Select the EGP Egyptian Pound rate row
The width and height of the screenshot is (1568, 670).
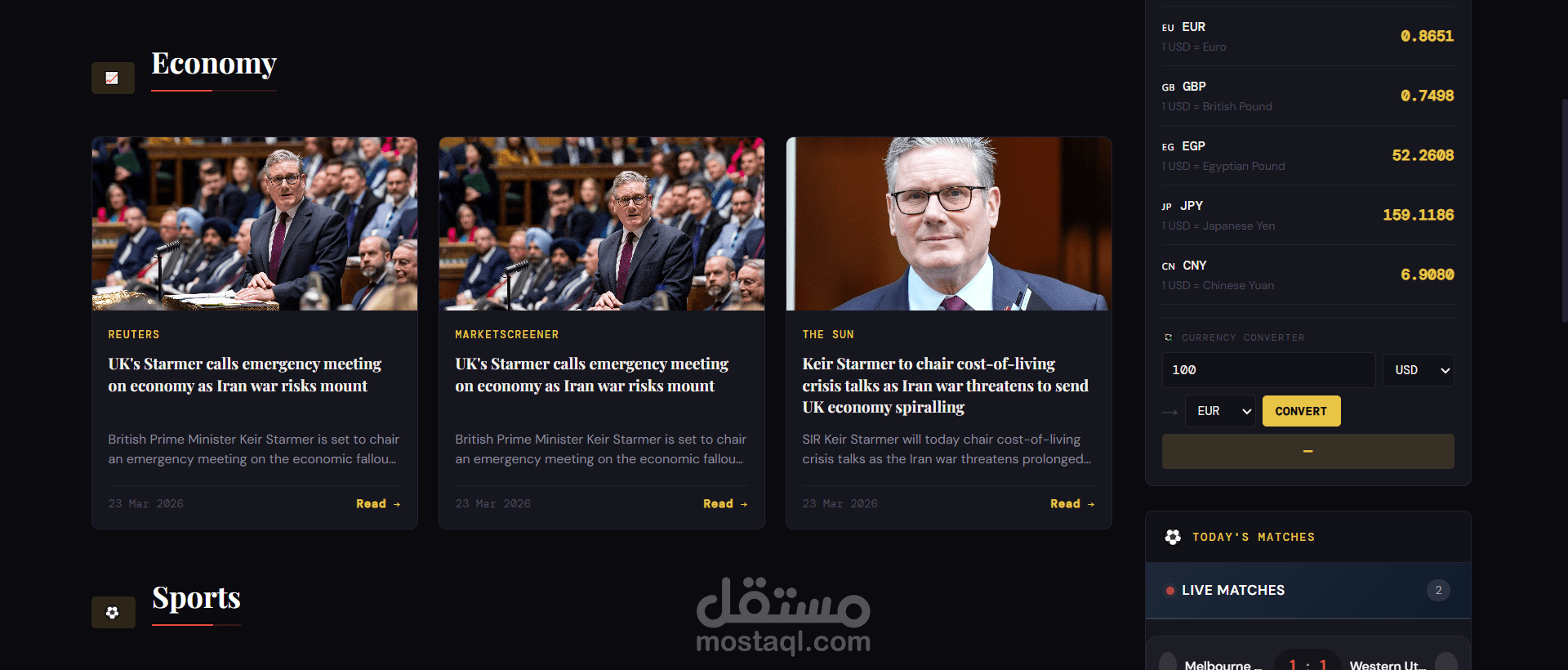(1307, 155)
